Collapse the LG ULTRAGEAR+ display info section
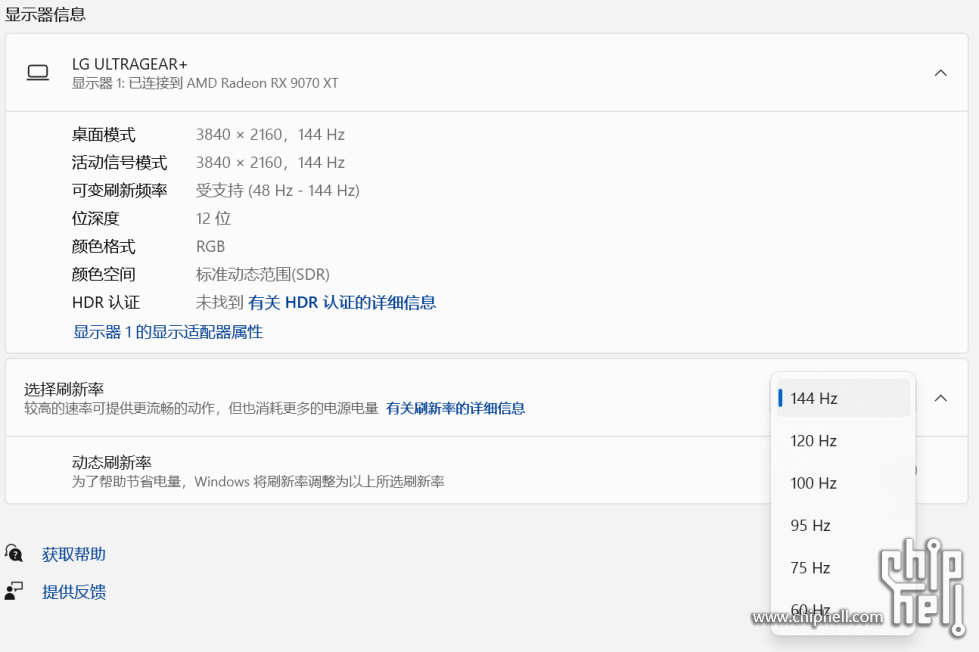The width and height of the screenshot is (979, 652). [940, 73]
